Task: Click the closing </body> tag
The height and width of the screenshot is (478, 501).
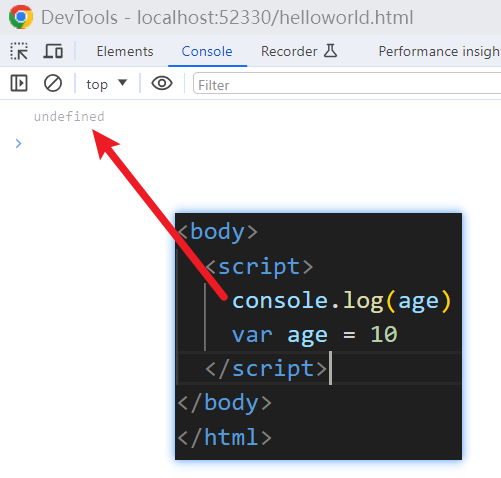Action: point(224,403)
